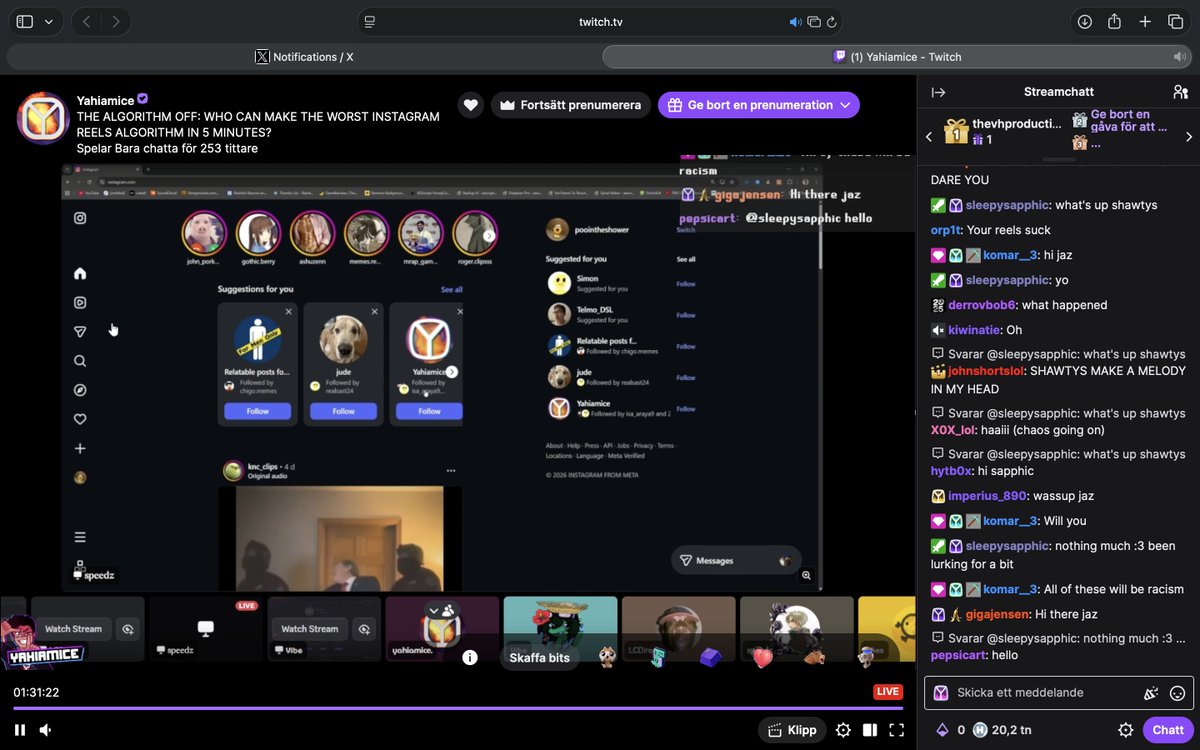Image resolution: width=1200 pixels, height=750 pixels.
Task: Open the info icon beside Skaffa bits
Action: coord(470,657)
